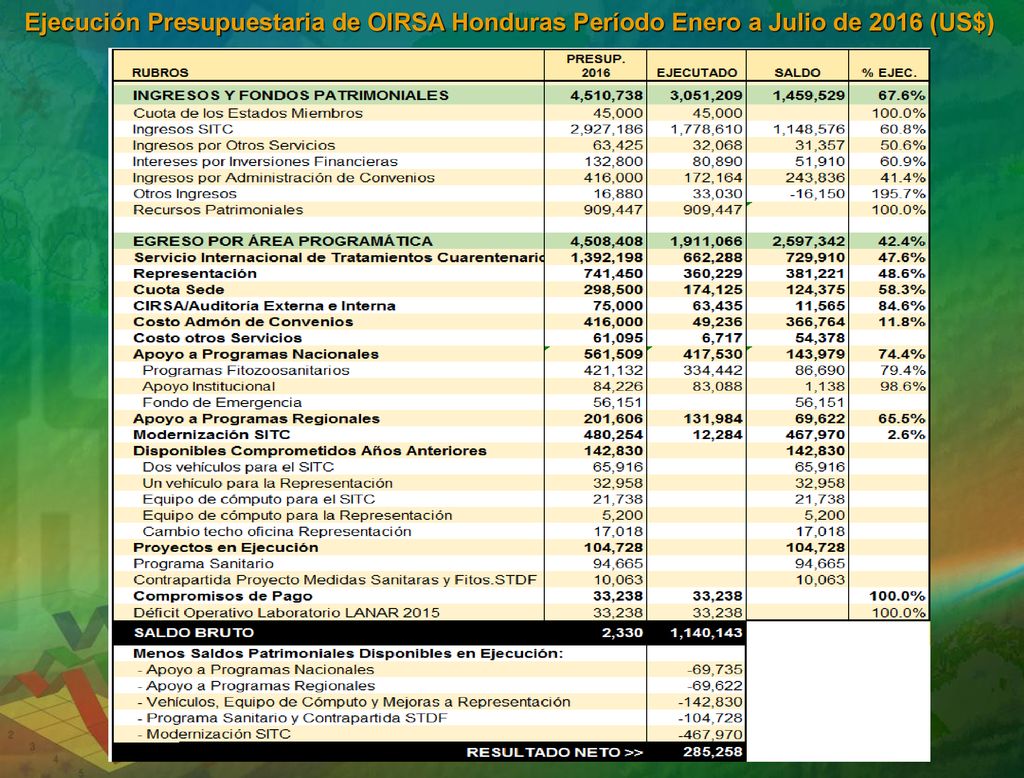The image size is (1024, 778).
Task: Select the SALDO column header
Action: click(797, 73)
